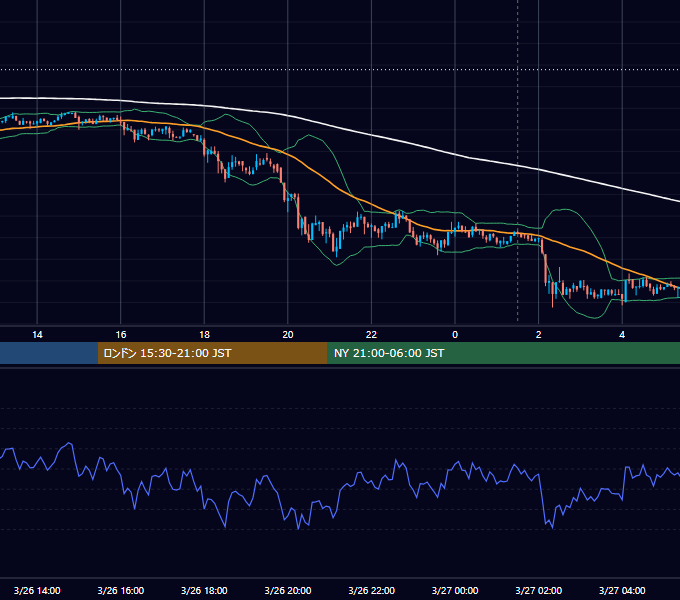The image size is (680, 600).
Task: Click the blue session bar before London
Action: point(49,353)
